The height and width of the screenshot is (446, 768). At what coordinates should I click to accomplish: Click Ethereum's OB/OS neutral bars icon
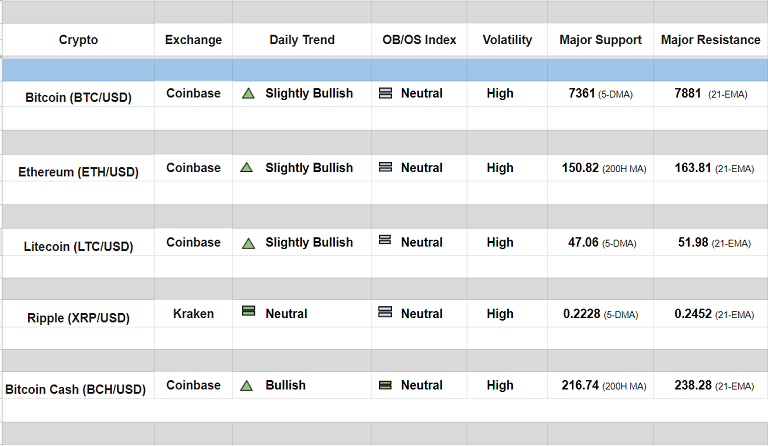385,168
